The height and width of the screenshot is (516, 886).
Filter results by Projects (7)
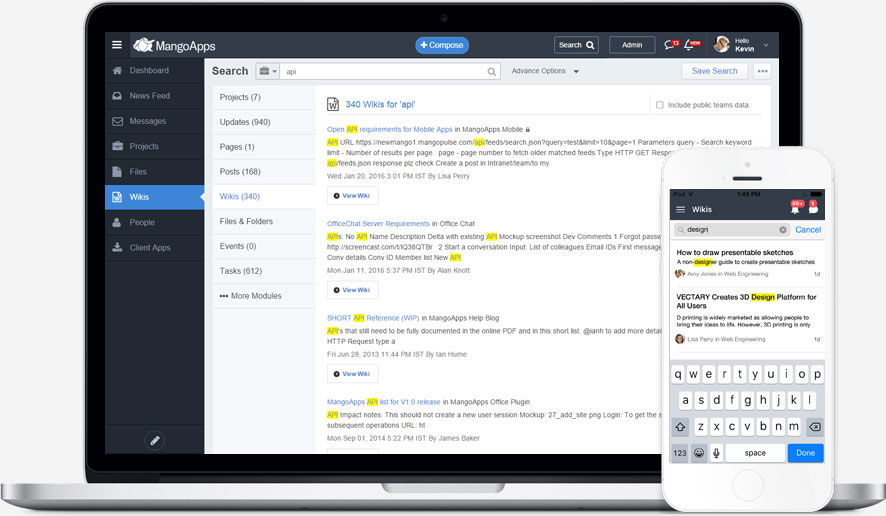(263, 97)
